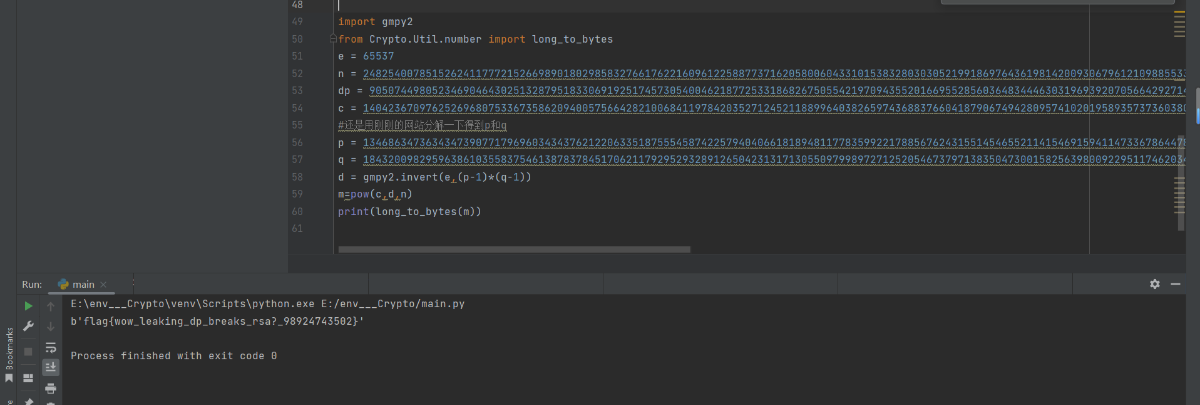This screenshot has width=1200, height=405.
Task: Open run configuration via wrench icon
Action: click(29, 327)
